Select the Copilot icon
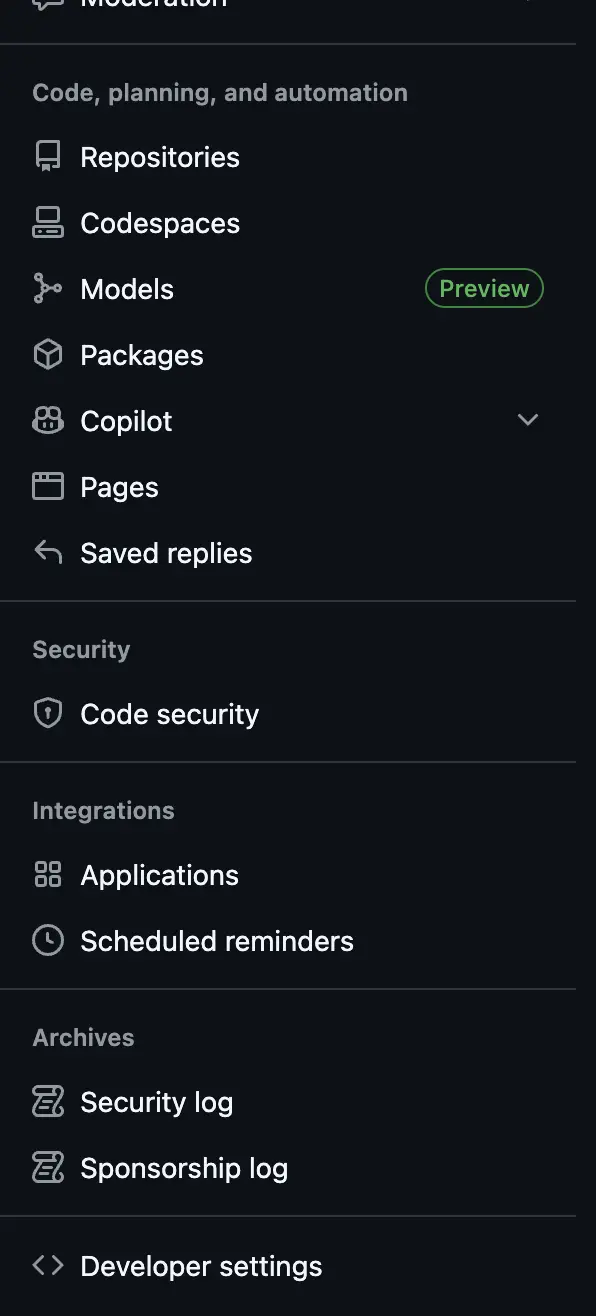The image size is (596, 1316). pos(46,420)
